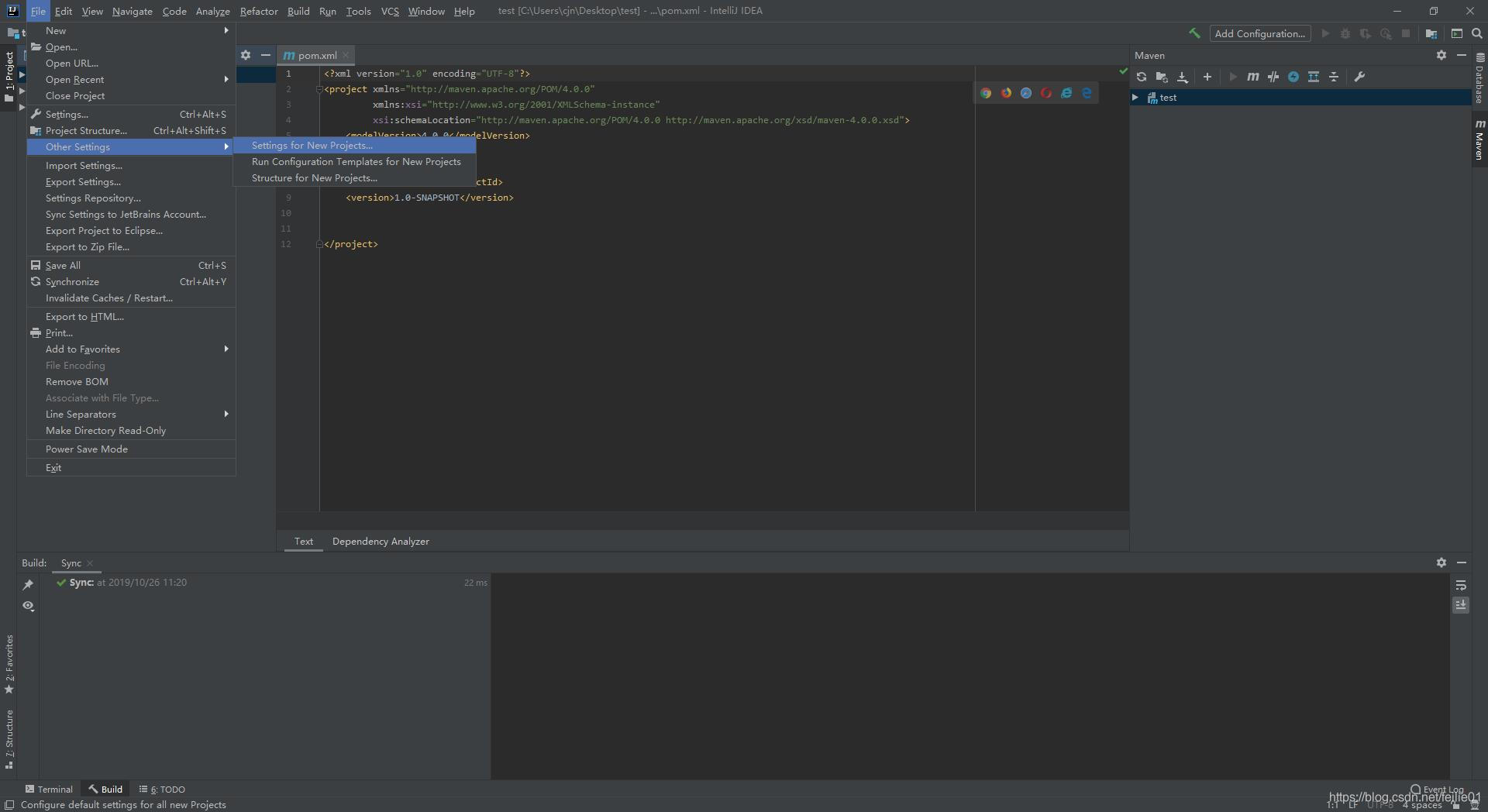Execute Maven goal 'm' icon
This screenshot has width=1488, height=812.
coord(1253,77)
